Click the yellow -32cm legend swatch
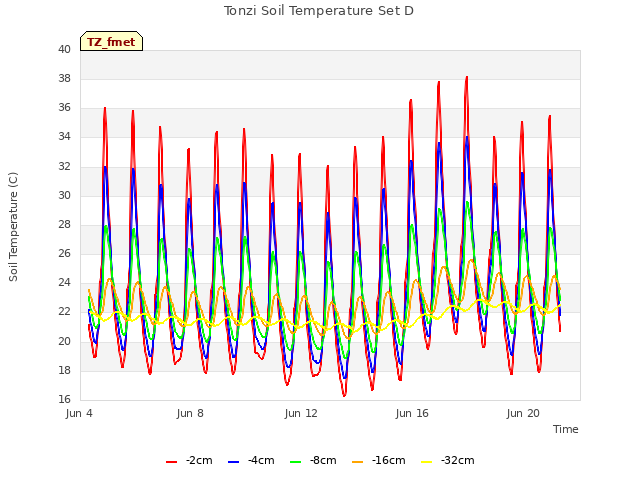640x480 pixels. click(x=426, y=462)
